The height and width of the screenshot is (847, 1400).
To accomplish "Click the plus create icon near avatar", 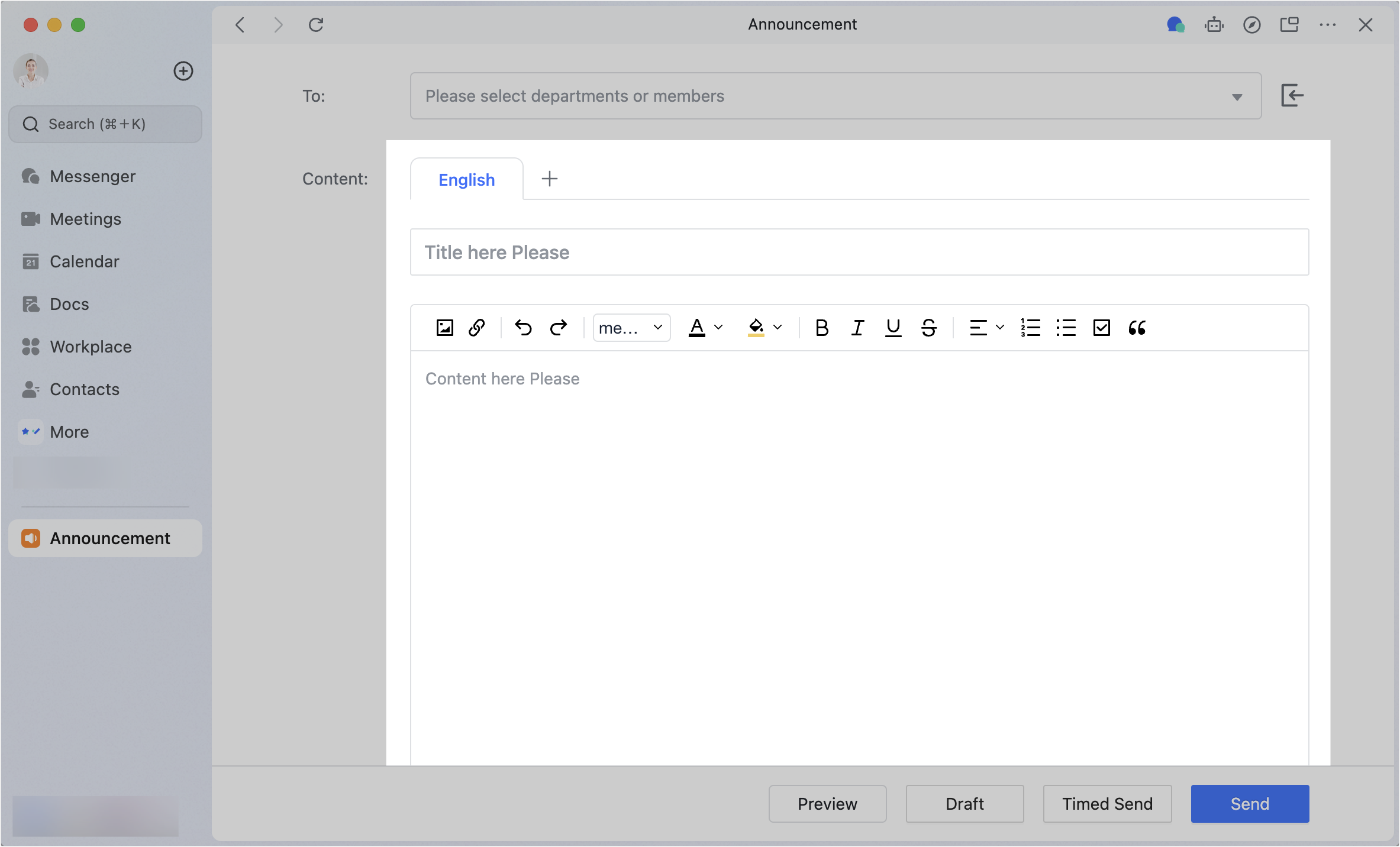I will click(183, 71).
